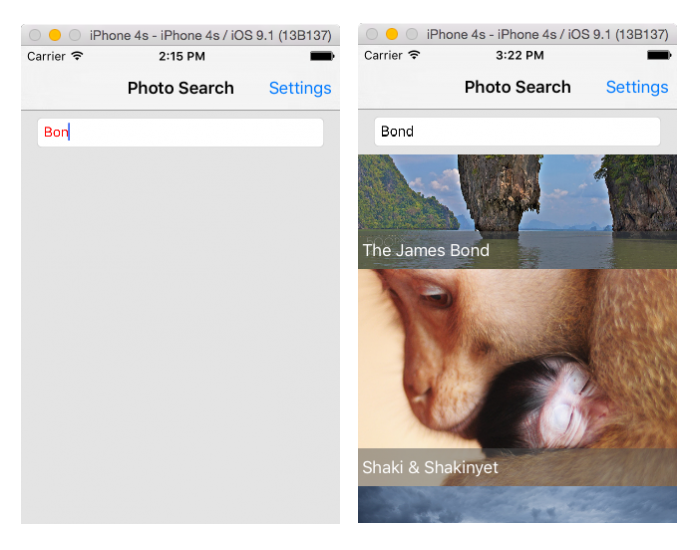Viewport: 700px width, 550px height.
Task: Tap 'Photo Search' title in the 2:15 PM simulator
Action: coord(180,88)
